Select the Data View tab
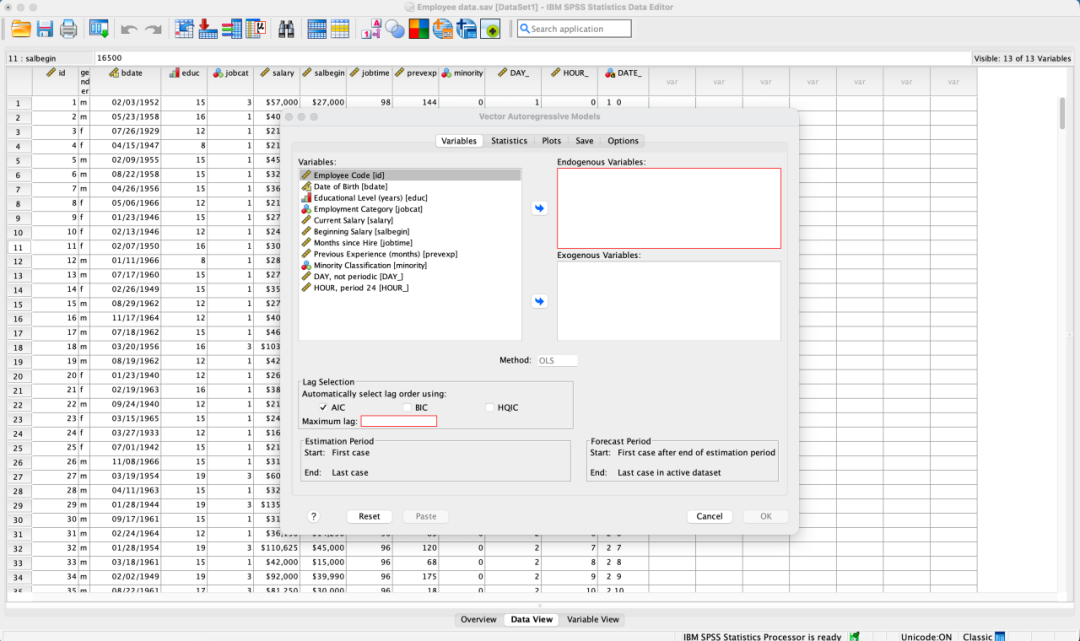The image size is (1080, 641). (x=531, y=620)
